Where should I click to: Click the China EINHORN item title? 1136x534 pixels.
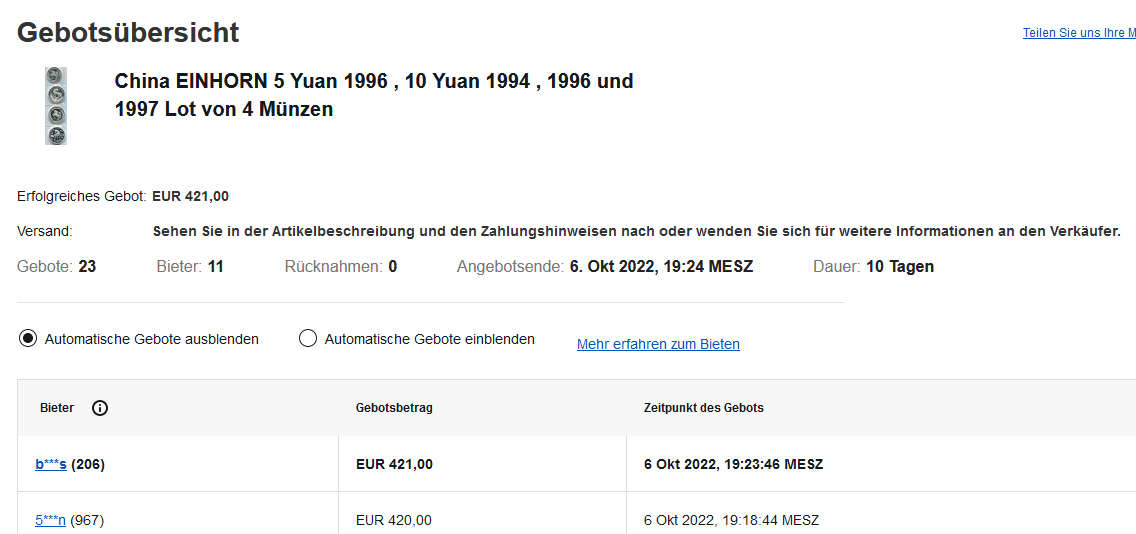point(374,95)
